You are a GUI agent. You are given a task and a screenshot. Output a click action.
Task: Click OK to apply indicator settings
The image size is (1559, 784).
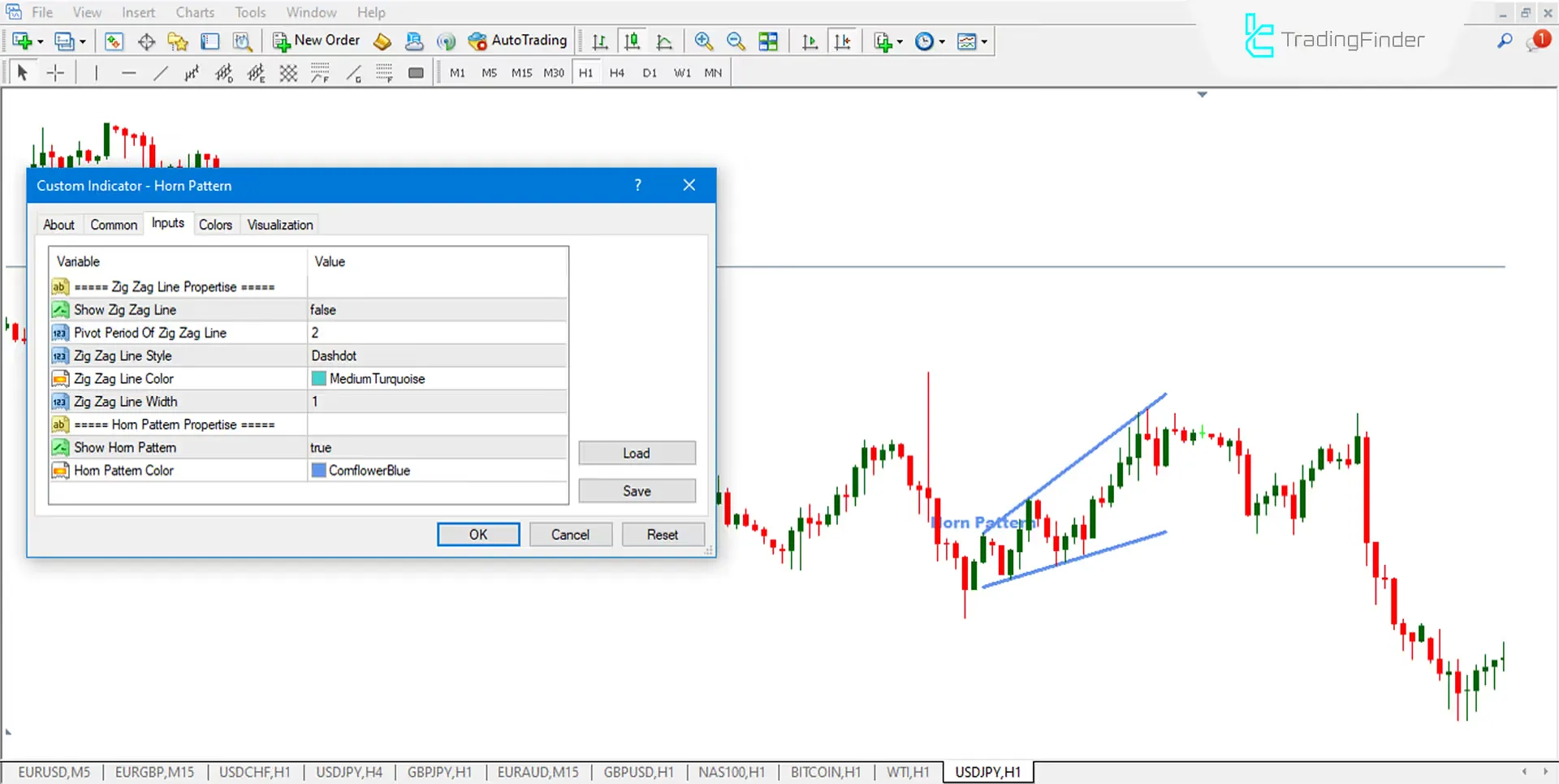477,534
